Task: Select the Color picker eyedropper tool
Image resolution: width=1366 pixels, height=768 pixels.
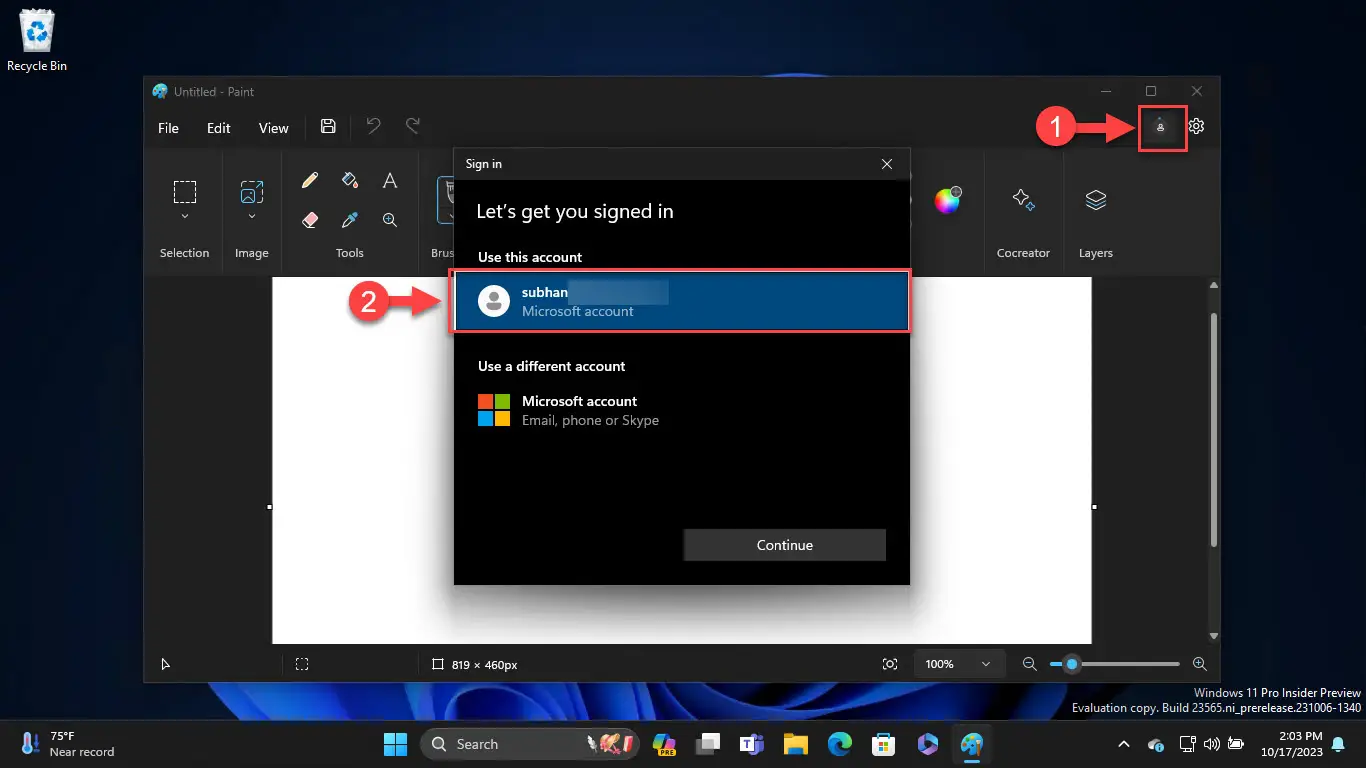Action: (x=350, y=220)
